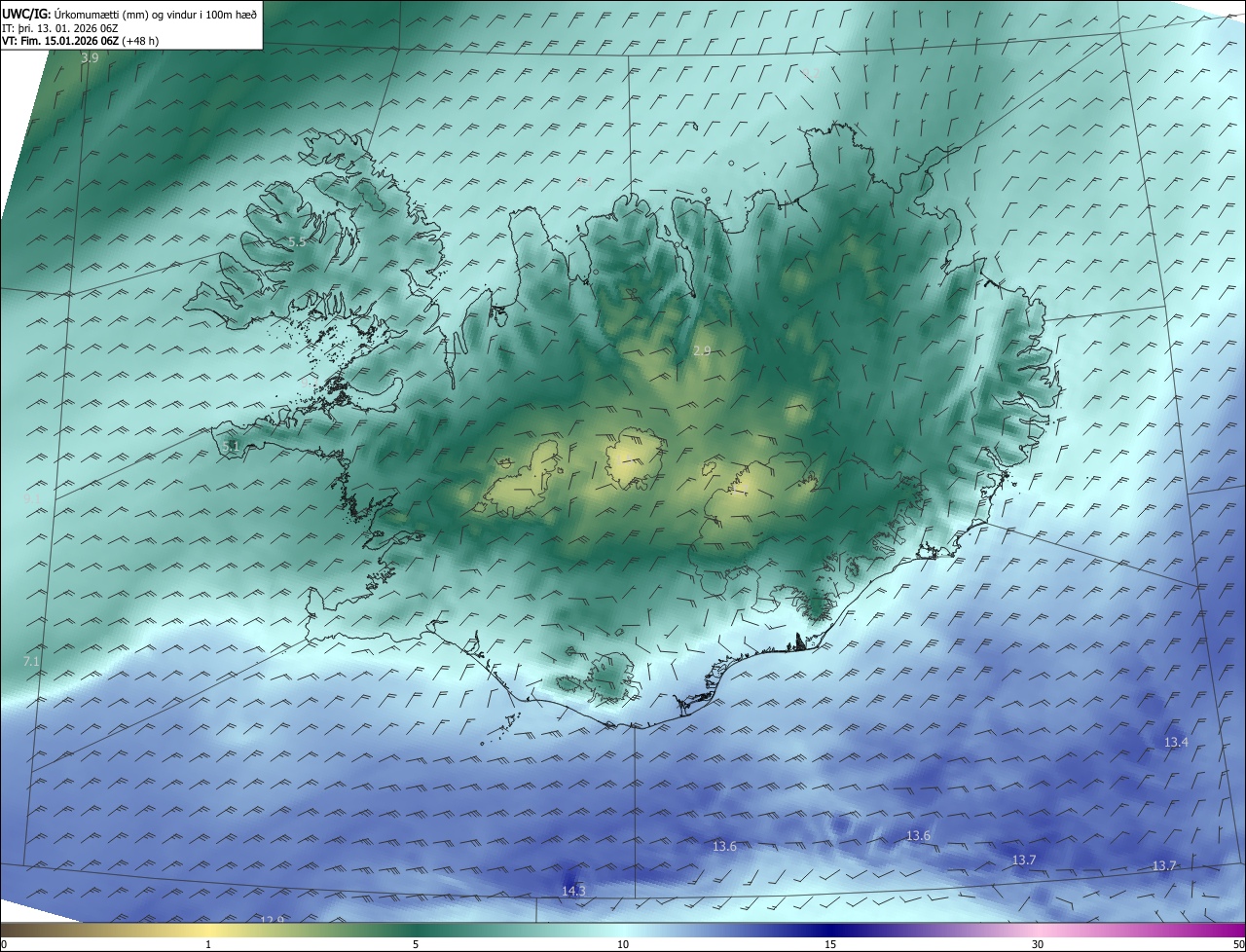
Task: Select the 2.9 value in central Iceland
Action: coord(702,350)
